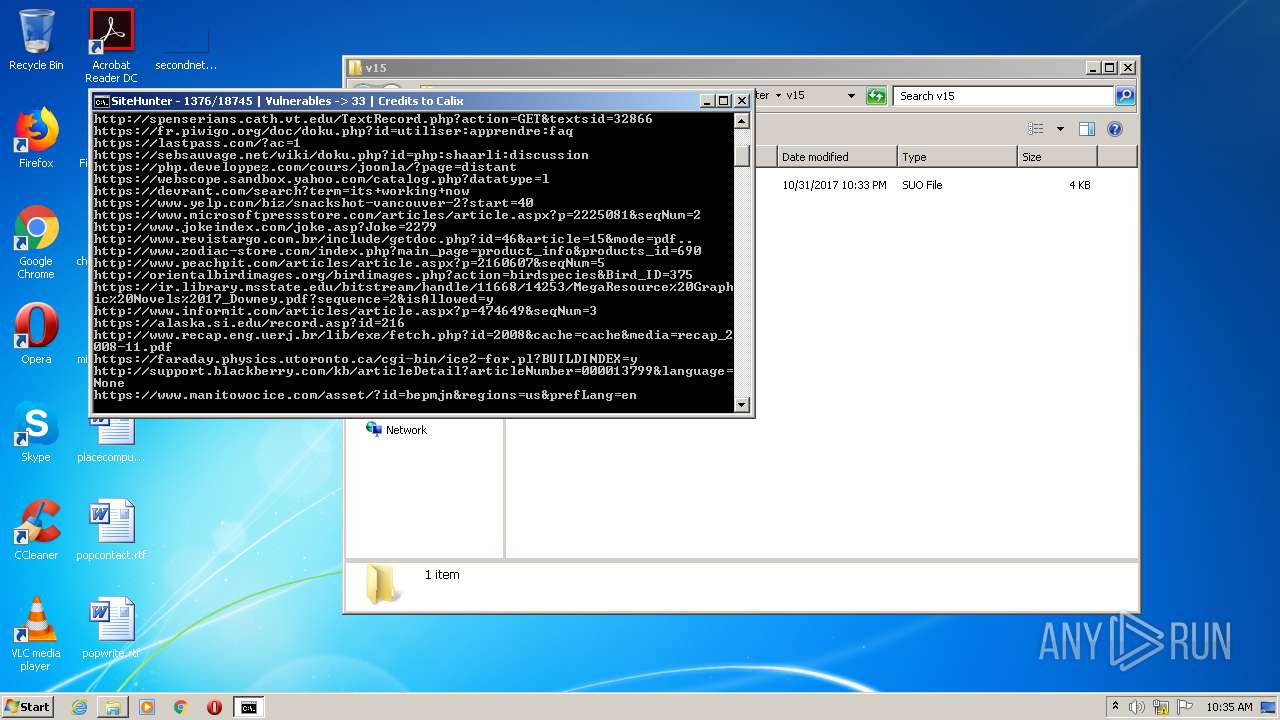Click the devrant.com search URL line

tap(281, 191)
